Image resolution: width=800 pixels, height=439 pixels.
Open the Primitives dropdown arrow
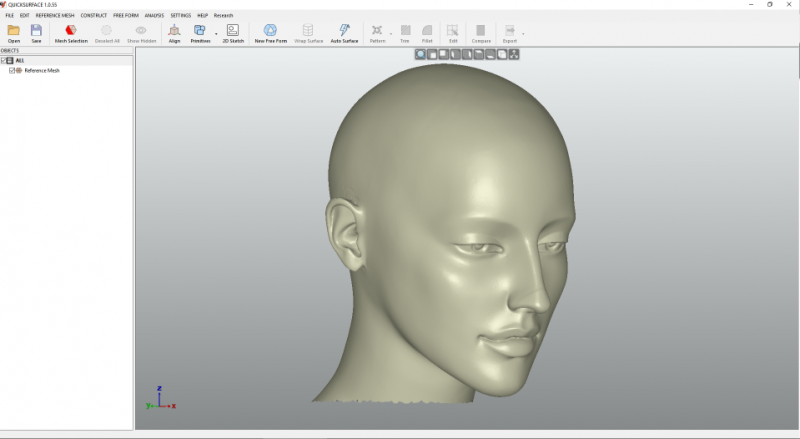point(216,34)
